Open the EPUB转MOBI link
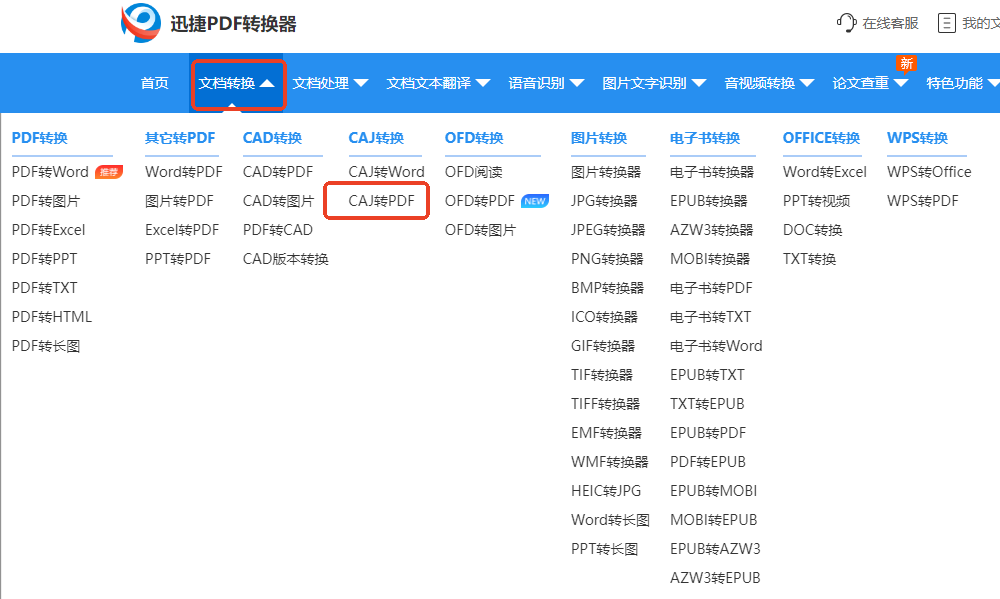This screenshot has width=1000, height=599. [715, 490]
